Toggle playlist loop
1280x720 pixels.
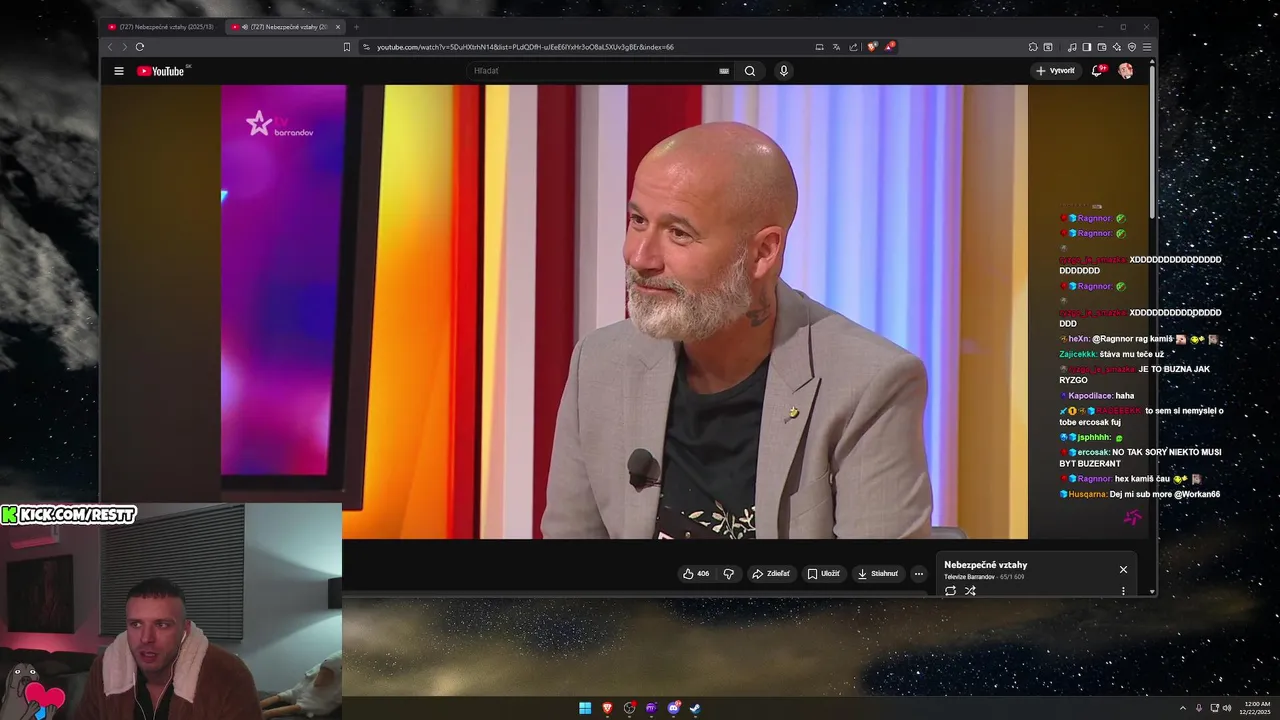(950, 591)
